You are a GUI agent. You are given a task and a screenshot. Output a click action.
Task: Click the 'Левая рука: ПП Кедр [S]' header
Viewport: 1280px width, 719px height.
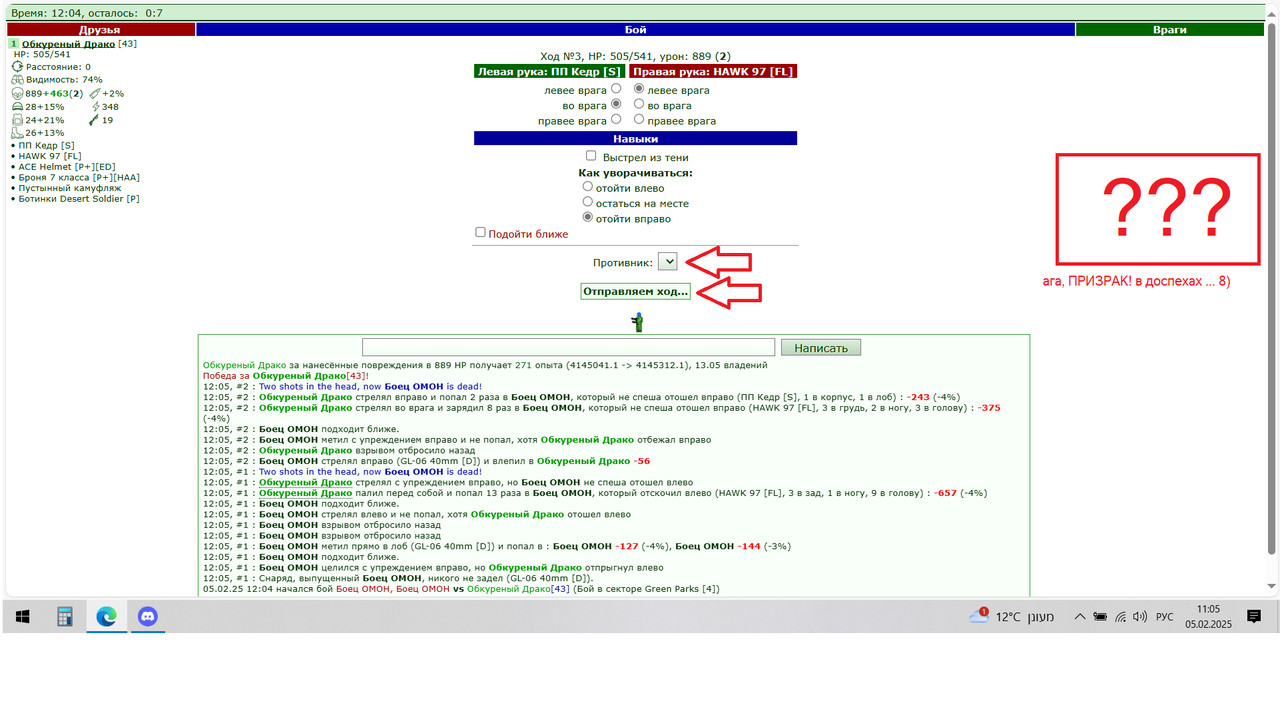tap(550, 72)
